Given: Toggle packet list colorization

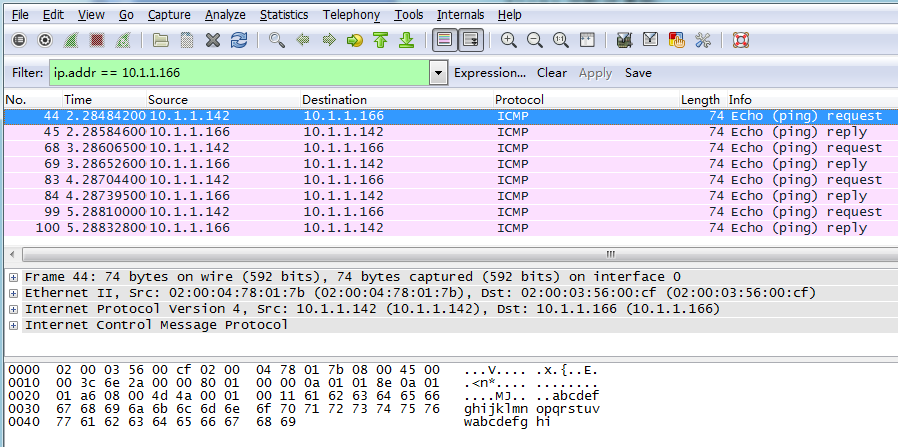Looking at the screenshot, I should [x=445, y=40].
